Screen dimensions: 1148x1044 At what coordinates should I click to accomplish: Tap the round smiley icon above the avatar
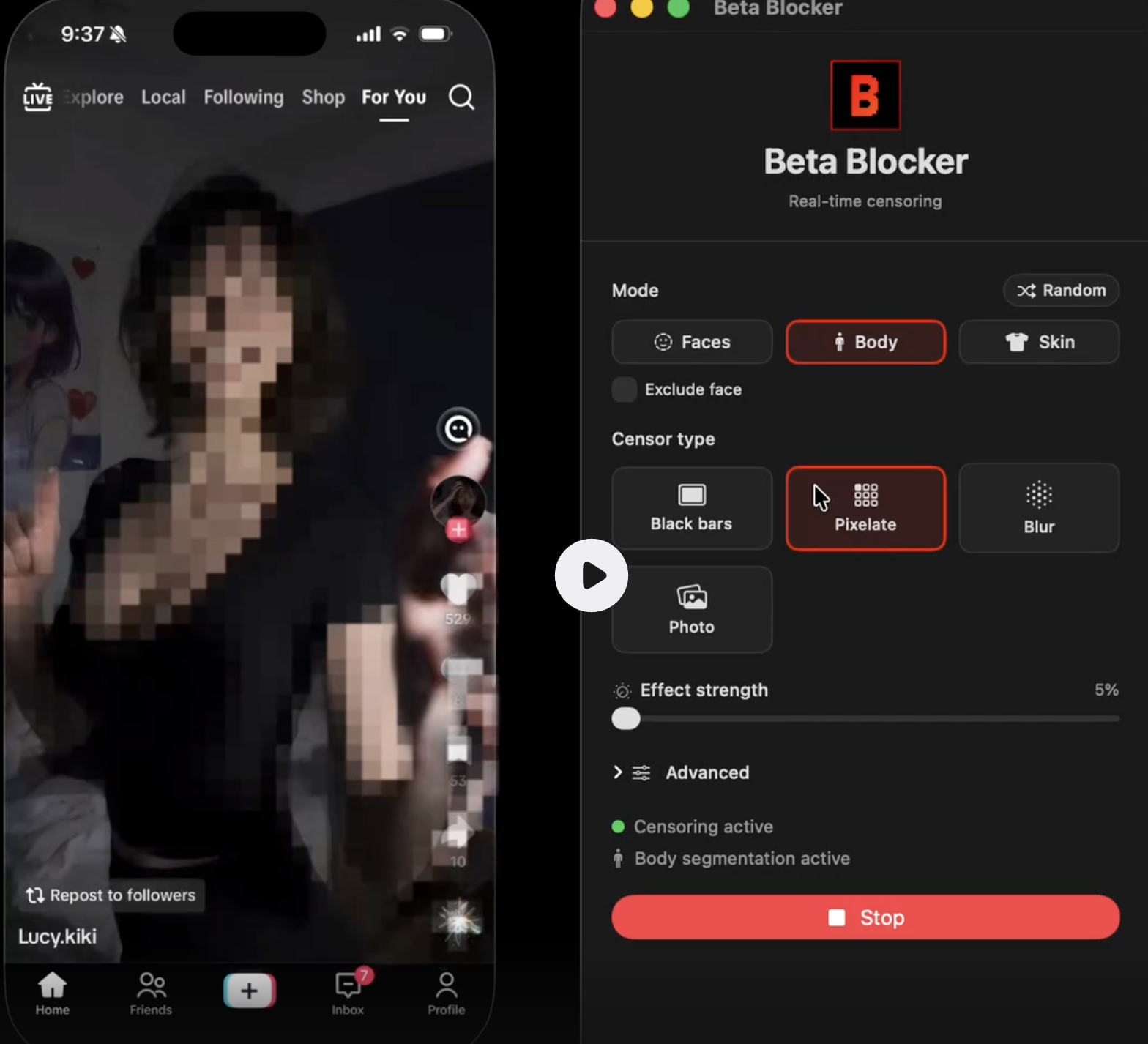[x=458, y=429]
